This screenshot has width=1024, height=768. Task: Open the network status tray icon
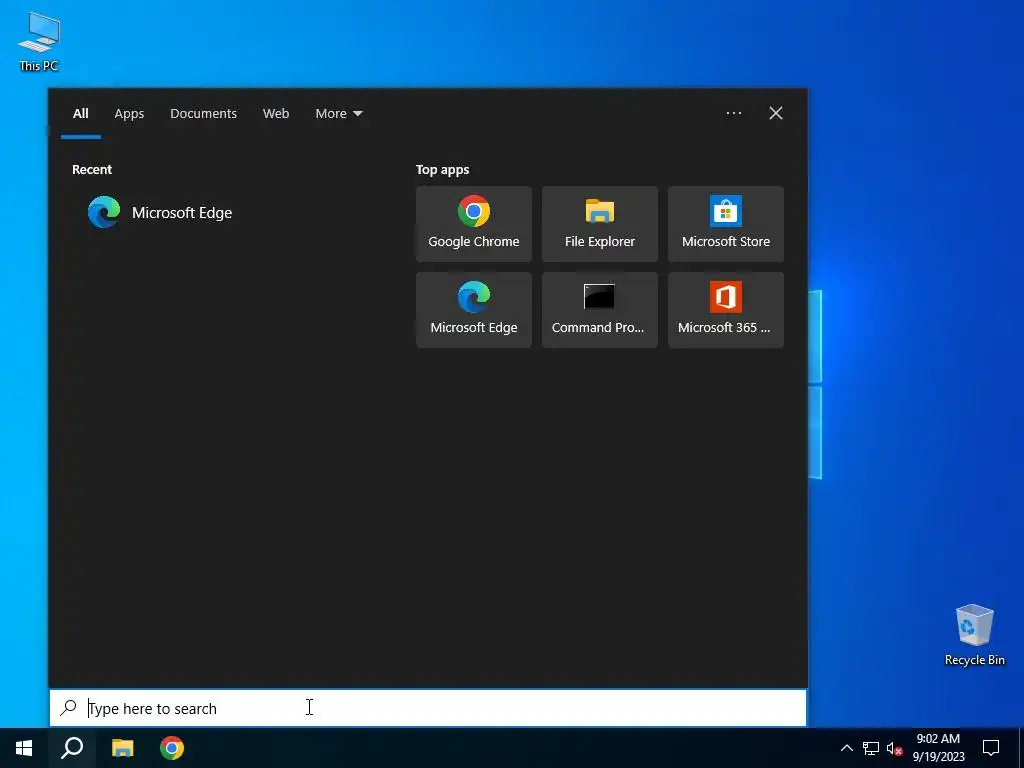[870, 748]
